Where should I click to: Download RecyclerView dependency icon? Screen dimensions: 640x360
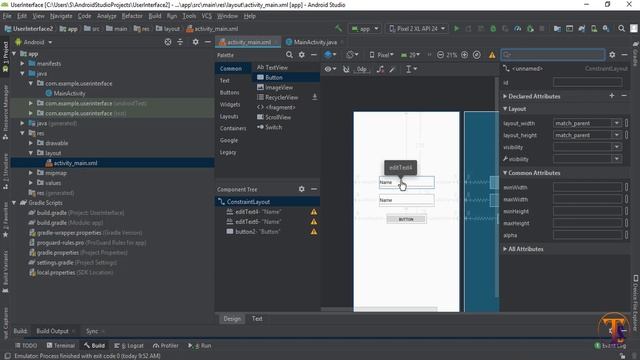click(x=315, y=97)
